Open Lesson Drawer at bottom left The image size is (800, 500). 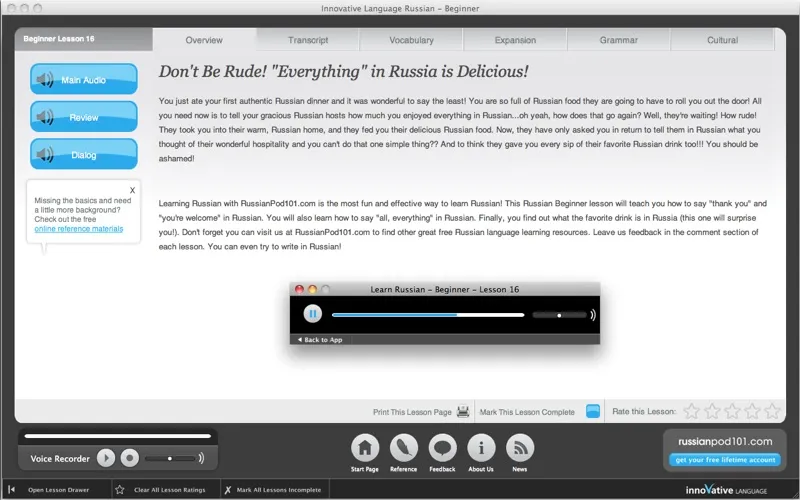pyautogui.click(x=57, y=490)
